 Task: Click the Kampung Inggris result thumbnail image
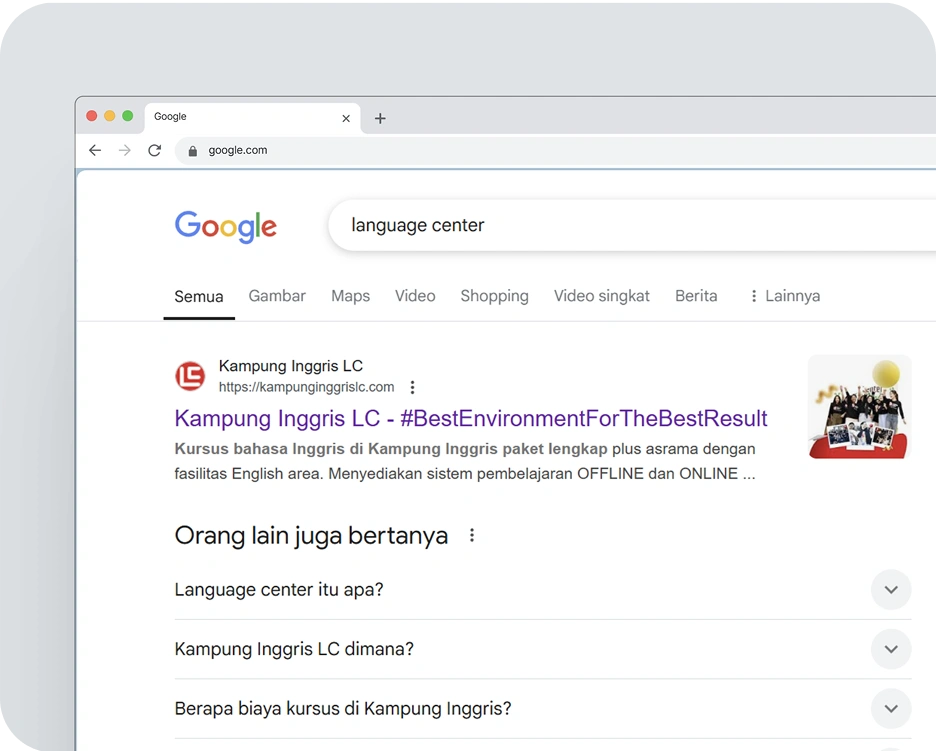pos(858,406)
